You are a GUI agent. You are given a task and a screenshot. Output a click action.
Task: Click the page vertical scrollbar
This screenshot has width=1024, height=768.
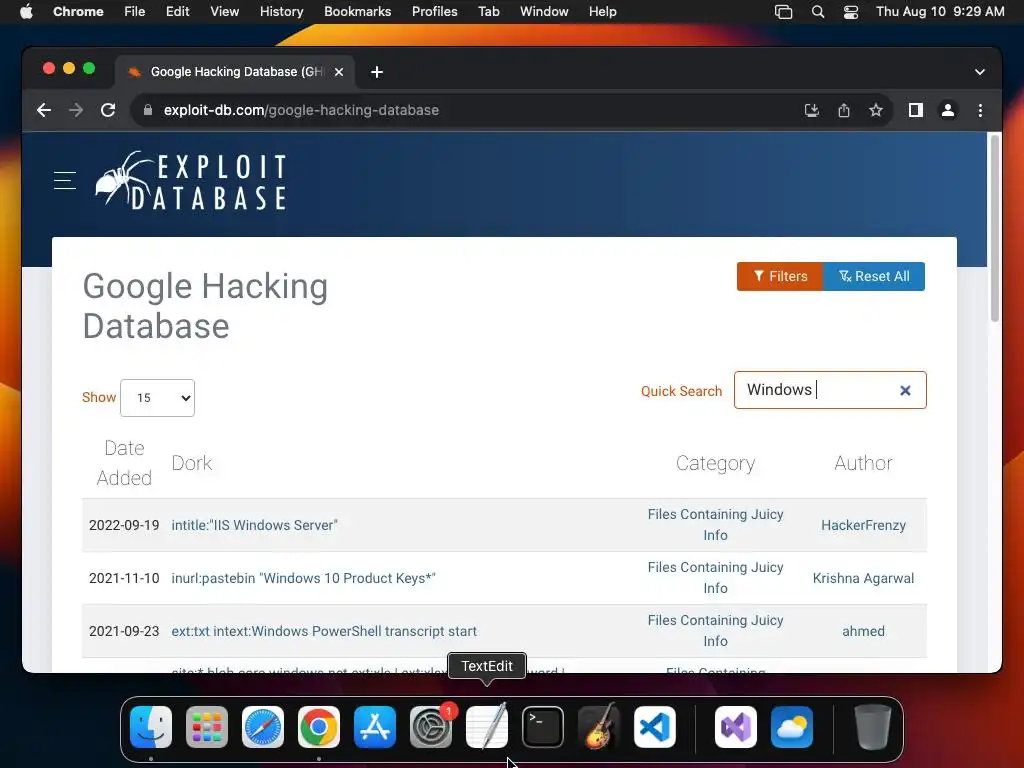[x=995, y=229]
